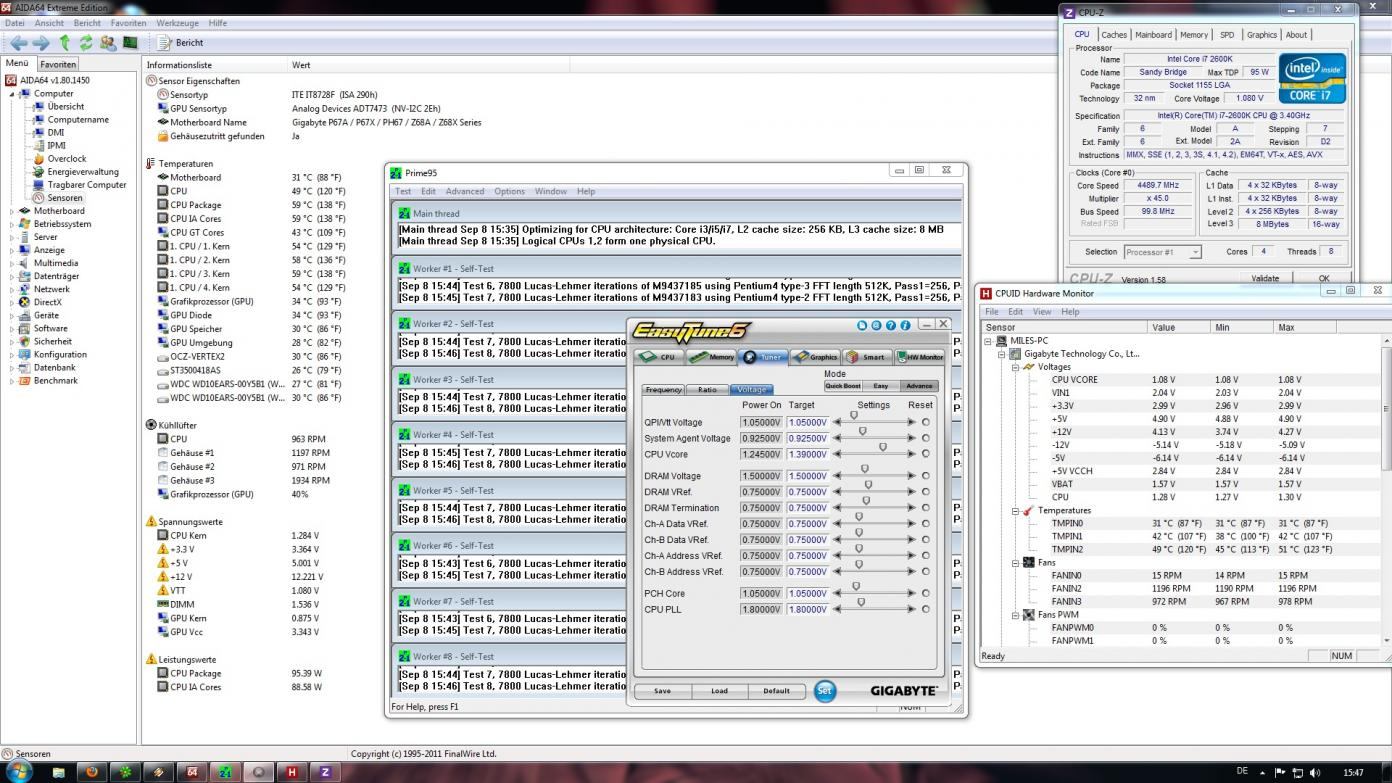Click AIDA64 back arrow toolbar icon
This screenshot has height=783, width=1392.
(x=19, y=43)
